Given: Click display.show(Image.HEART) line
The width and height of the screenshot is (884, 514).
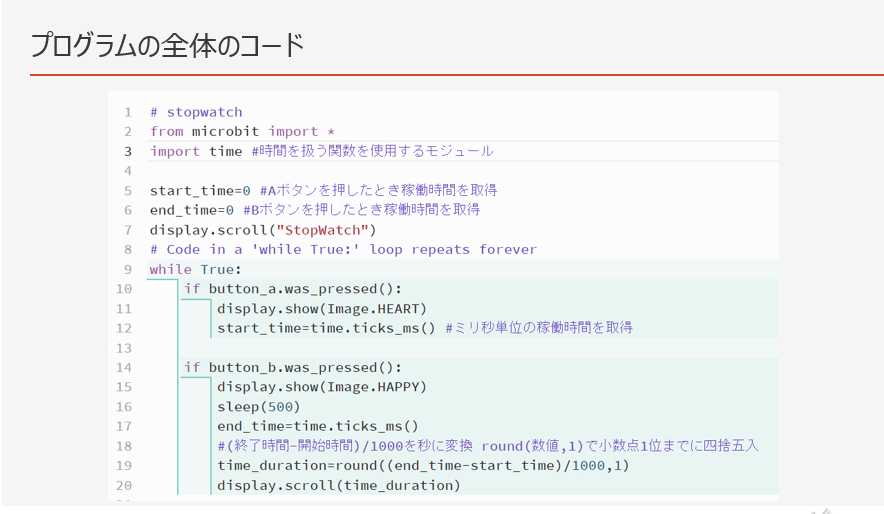Looking at the screenshot, I should pos(322,309).
